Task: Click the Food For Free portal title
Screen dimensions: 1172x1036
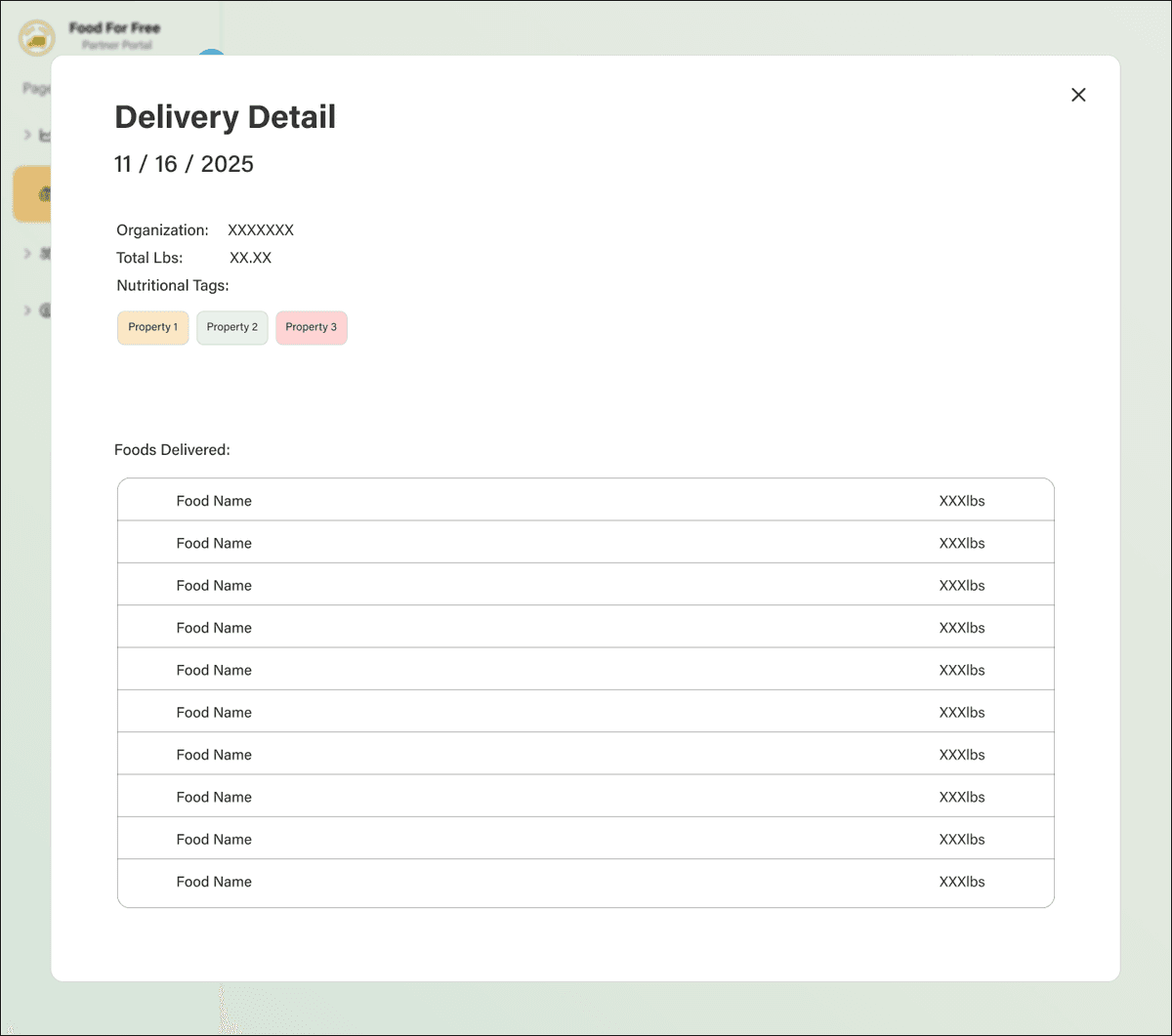Action: [114, 28]
